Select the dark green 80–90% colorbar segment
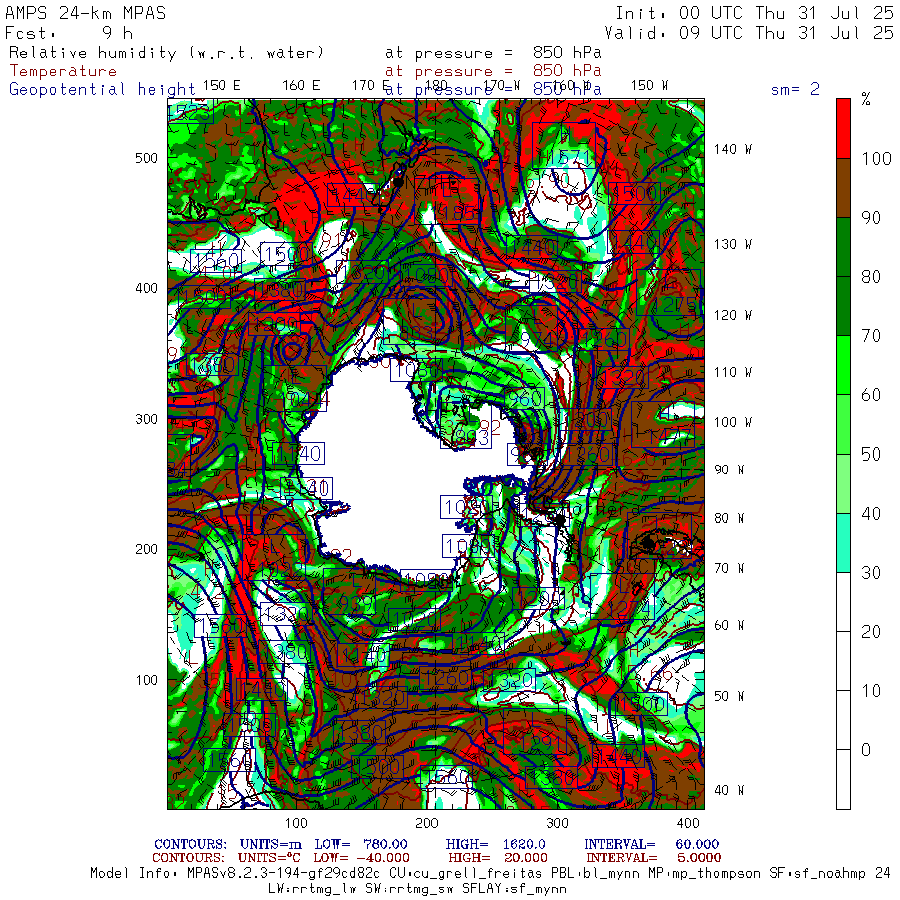Viewport: 900px width, 900px height. [843, 247]
